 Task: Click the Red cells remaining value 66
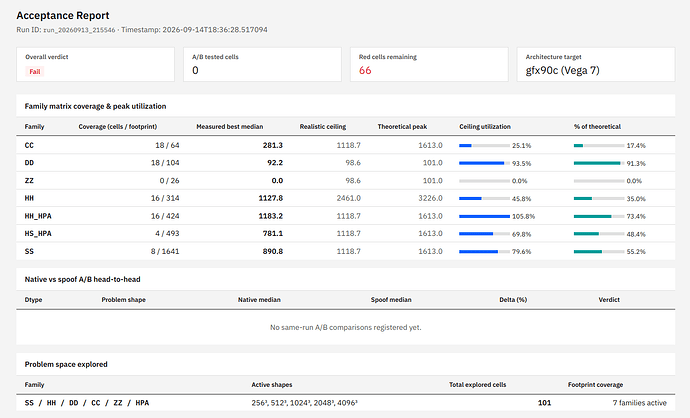pos(365,70)
